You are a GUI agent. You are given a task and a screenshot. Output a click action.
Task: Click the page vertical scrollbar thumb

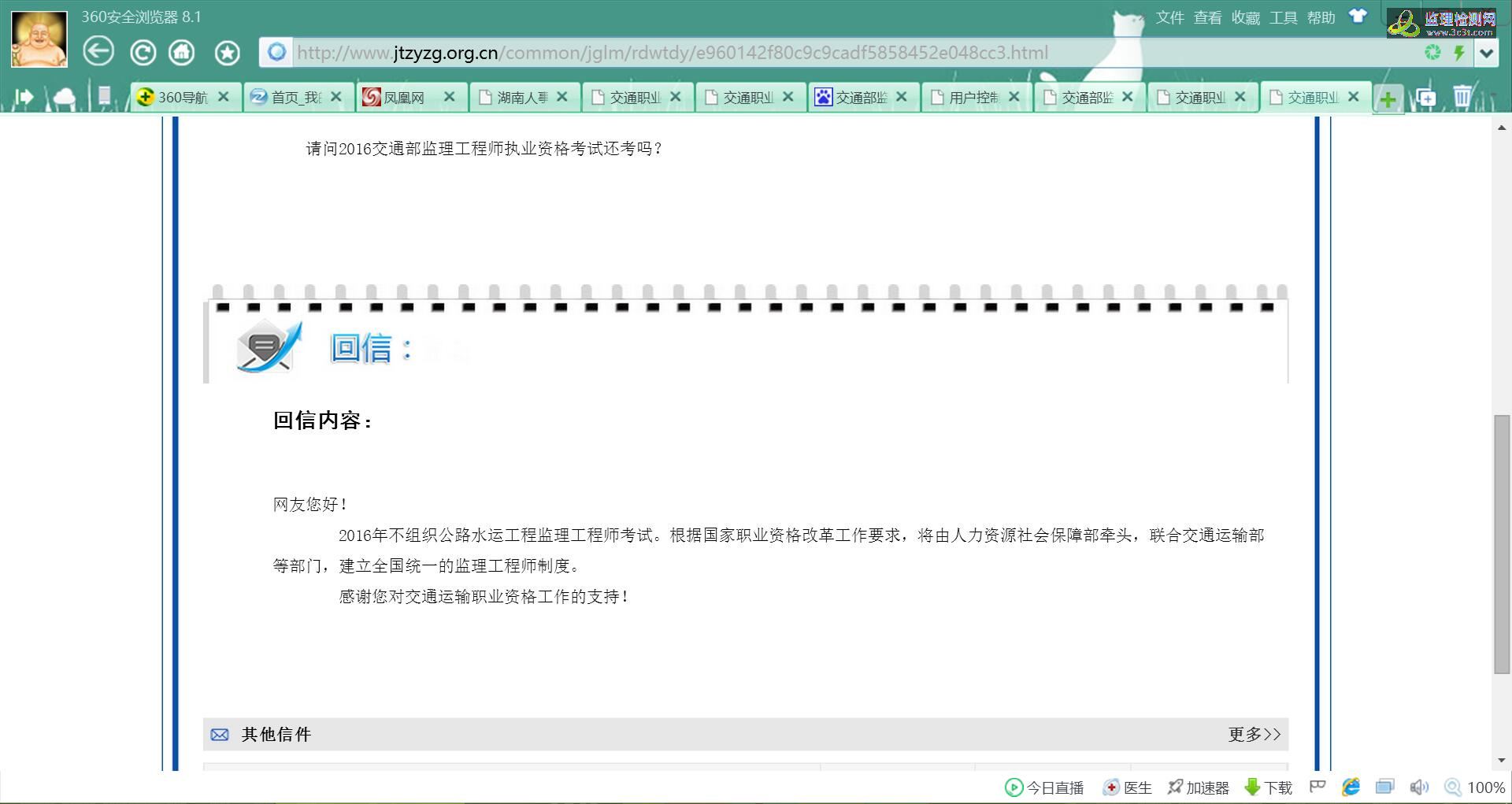pos(1502,543)
